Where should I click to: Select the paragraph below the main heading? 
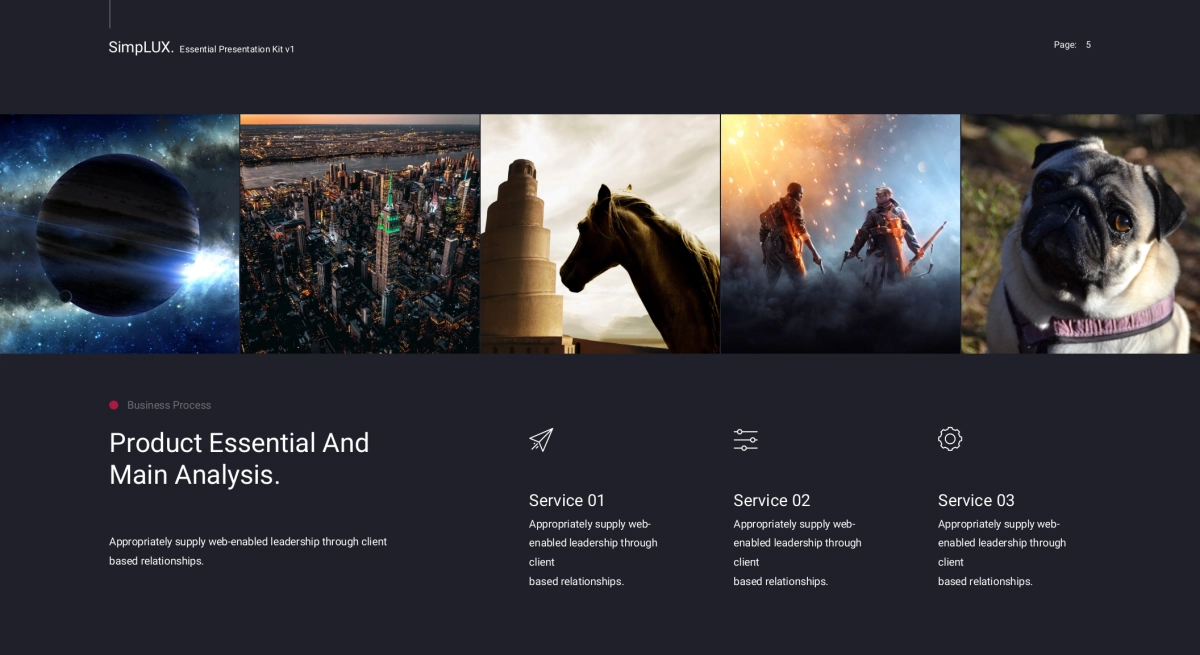(248, 551)
